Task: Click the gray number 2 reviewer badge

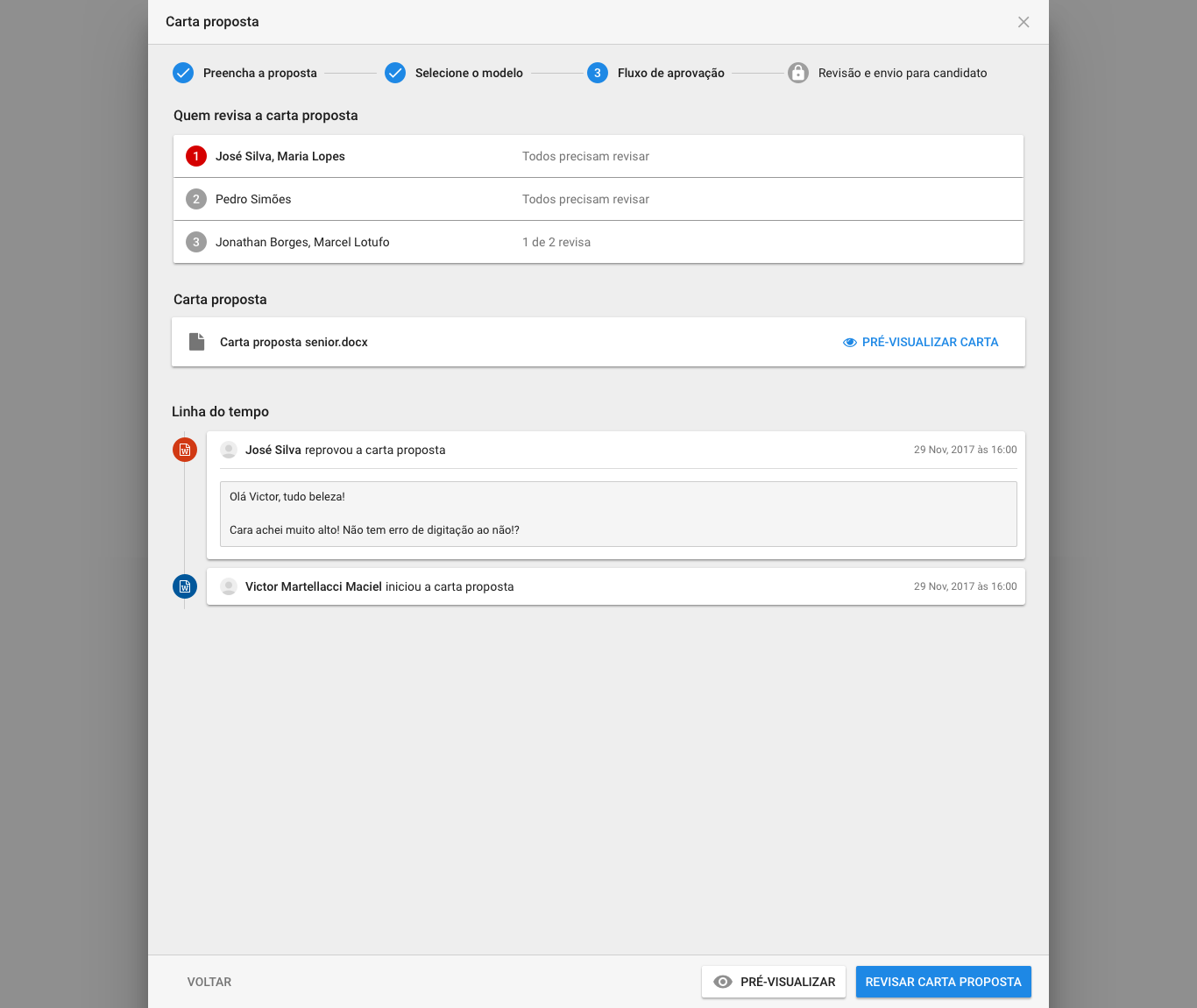Action: coord(196,199)
